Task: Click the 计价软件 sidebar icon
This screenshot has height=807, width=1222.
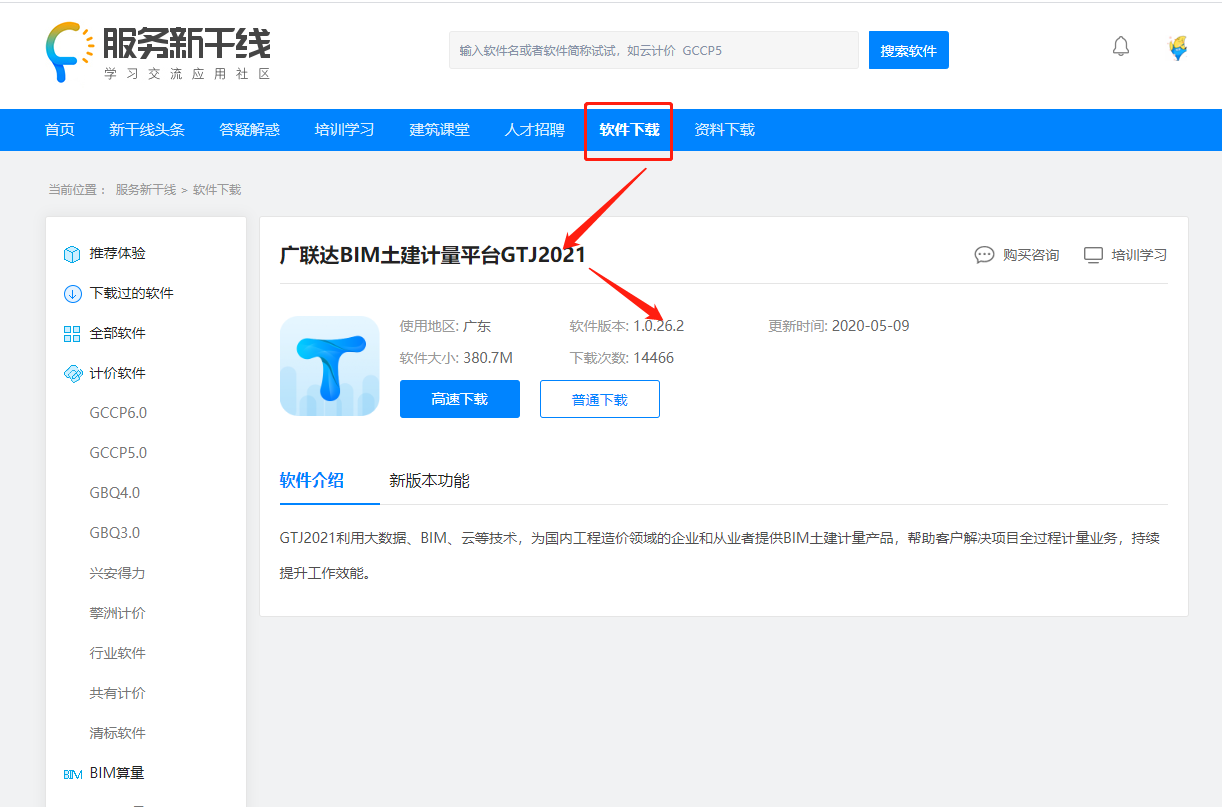Action: coord(72,374)
